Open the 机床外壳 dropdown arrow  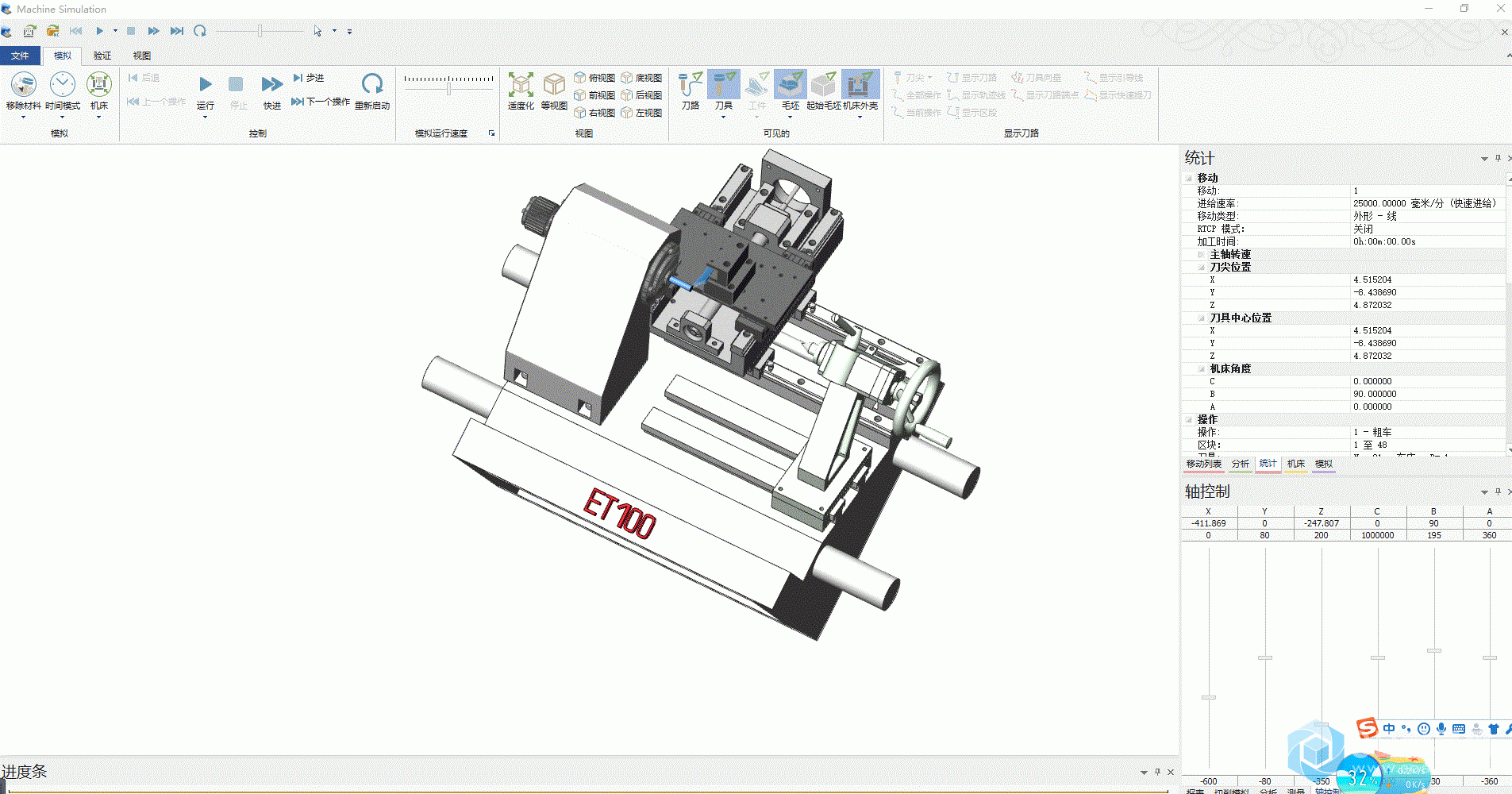(x=860, y=118)
